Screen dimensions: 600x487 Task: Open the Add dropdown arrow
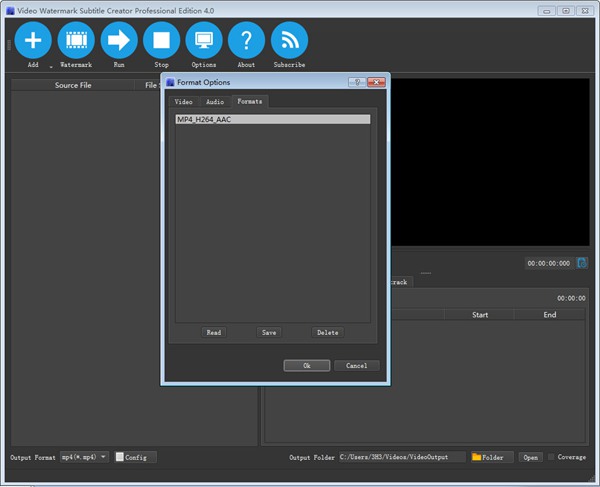pos(51,67)
